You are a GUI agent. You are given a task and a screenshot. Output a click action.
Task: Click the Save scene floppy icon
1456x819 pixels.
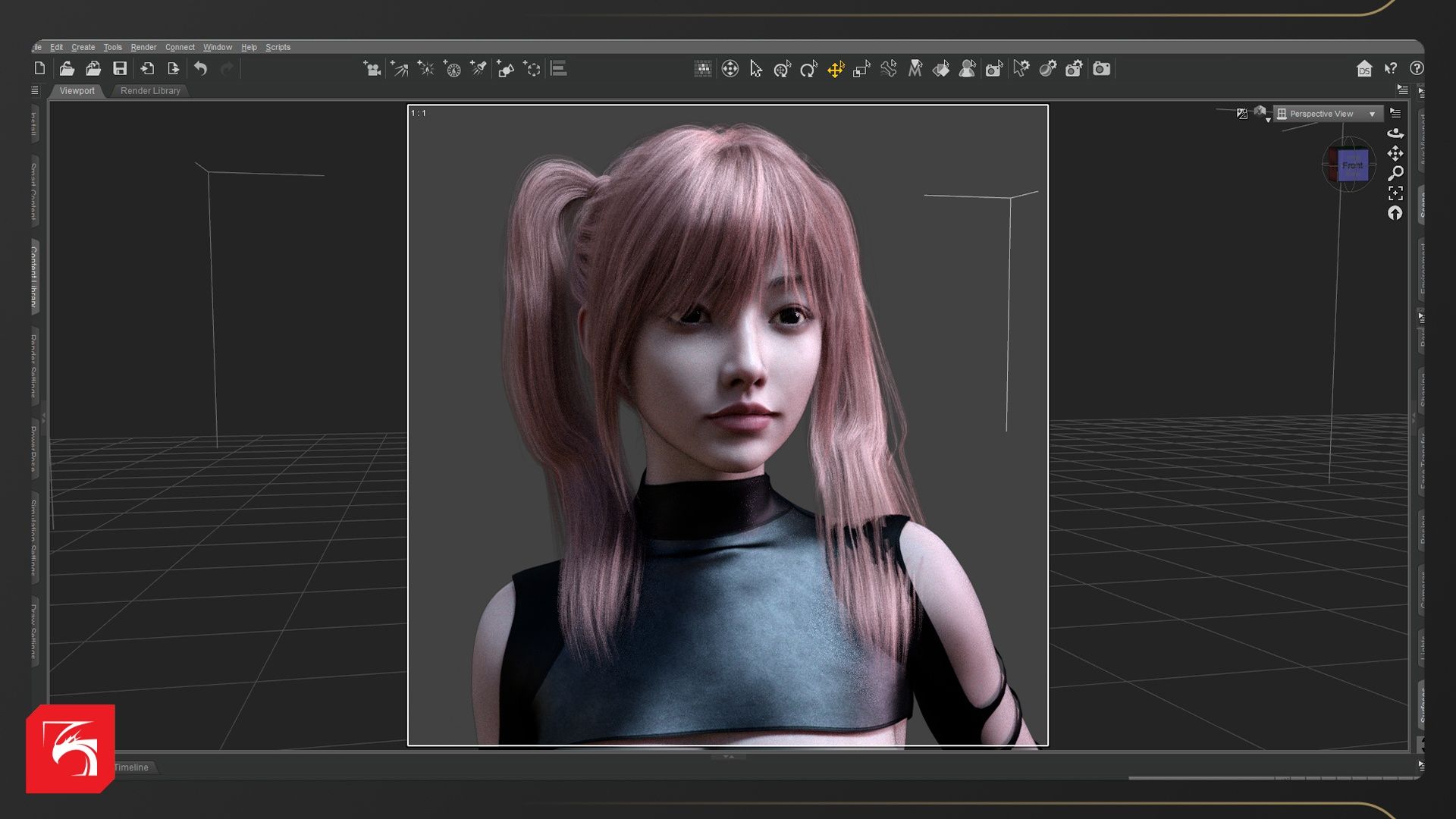[x=120, y=69]
